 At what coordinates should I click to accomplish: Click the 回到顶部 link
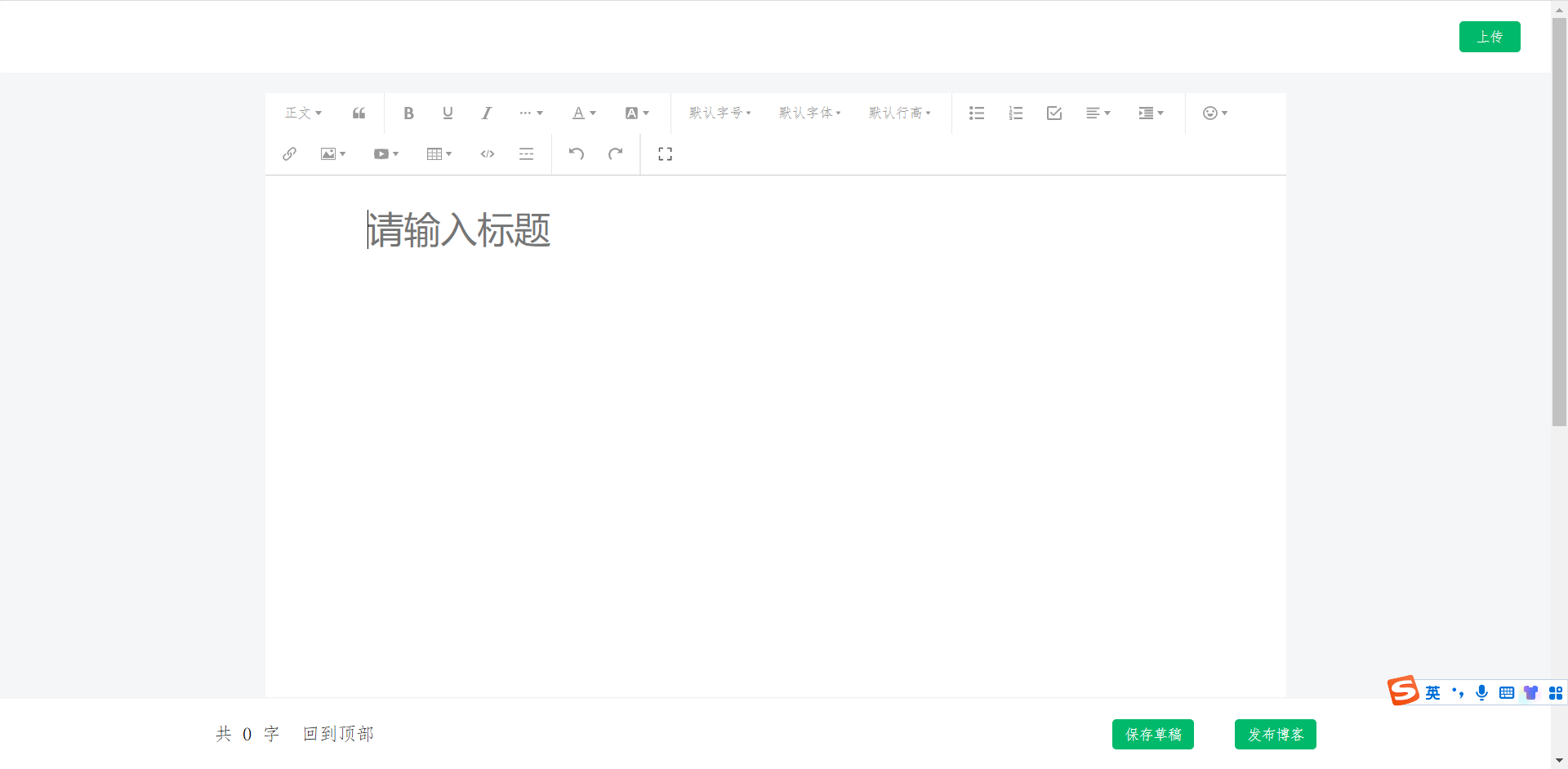[x=339, y=734]
